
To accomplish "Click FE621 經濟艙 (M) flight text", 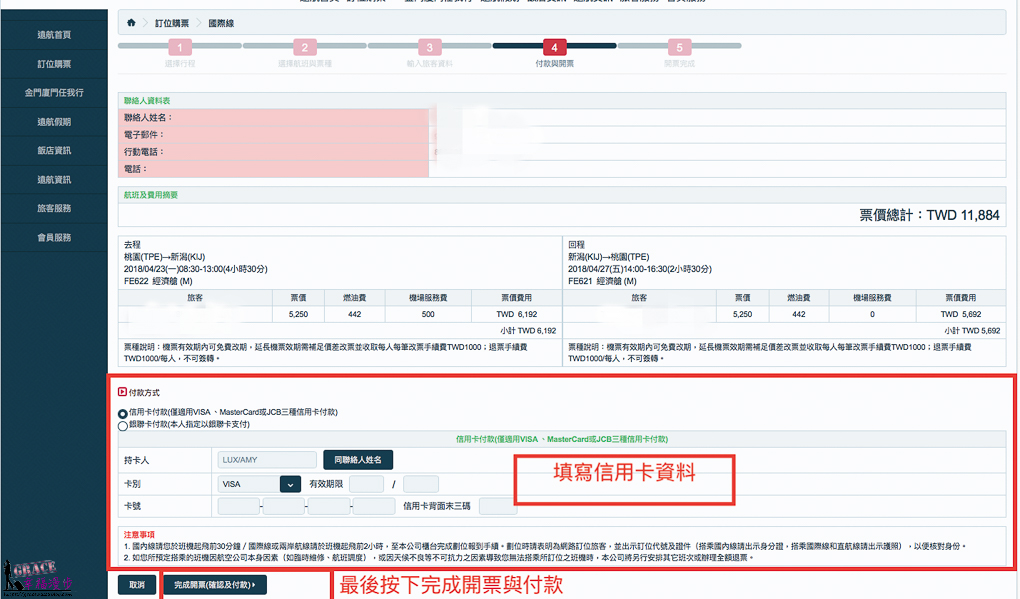I will coord(602,281).
